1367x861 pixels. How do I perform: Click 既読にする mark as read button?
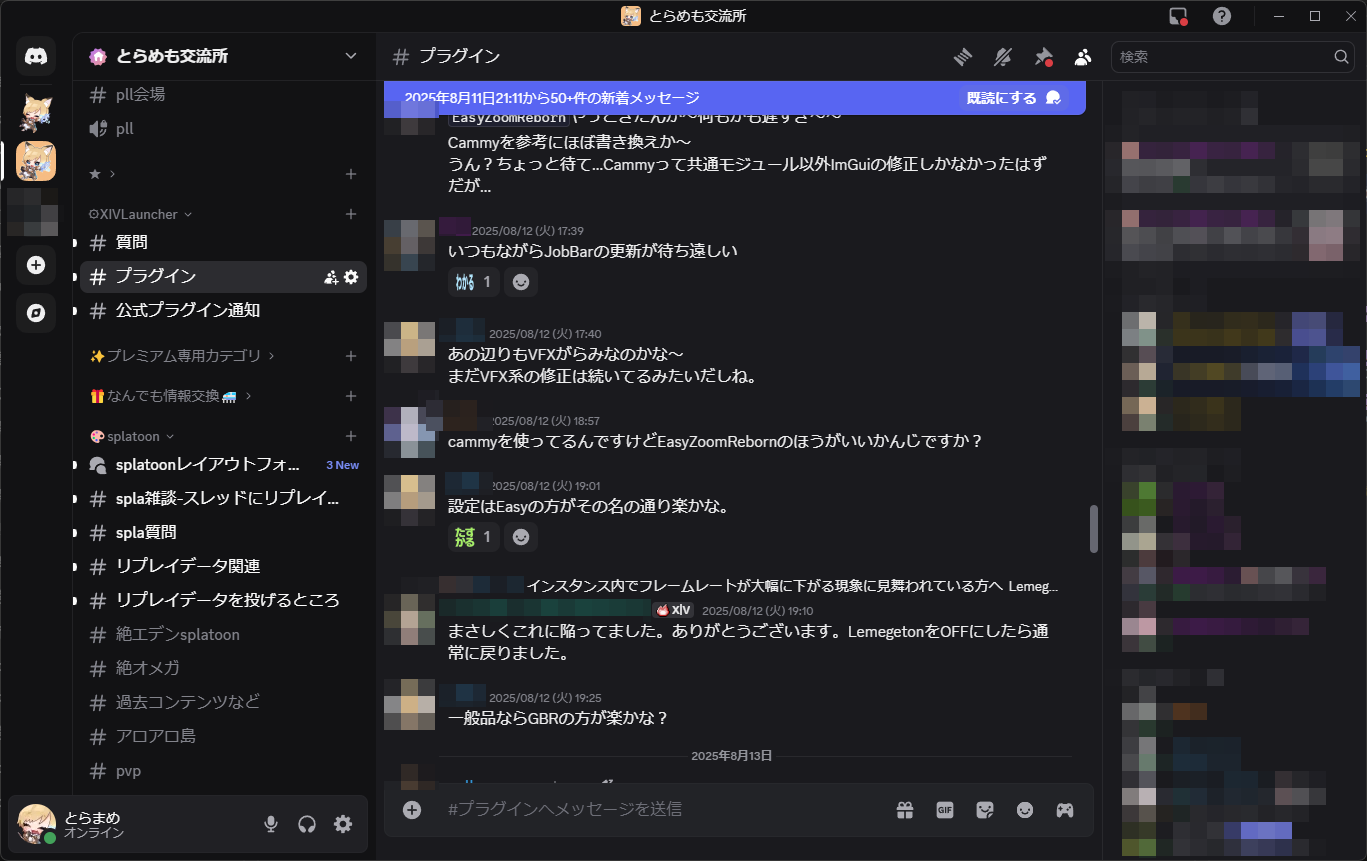point(1013,98)
